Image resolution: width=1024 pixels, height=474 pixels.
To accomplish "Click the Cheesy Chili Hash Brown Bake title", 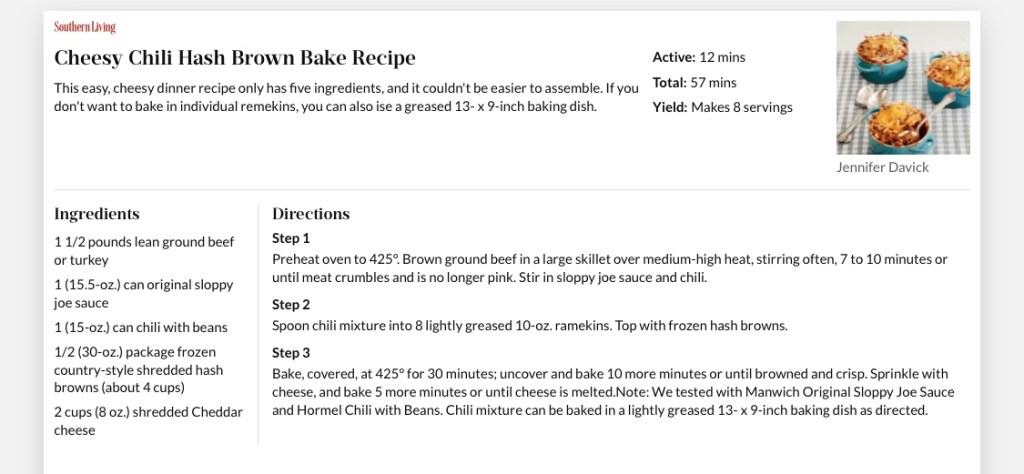I will click(x=235, y=58).
